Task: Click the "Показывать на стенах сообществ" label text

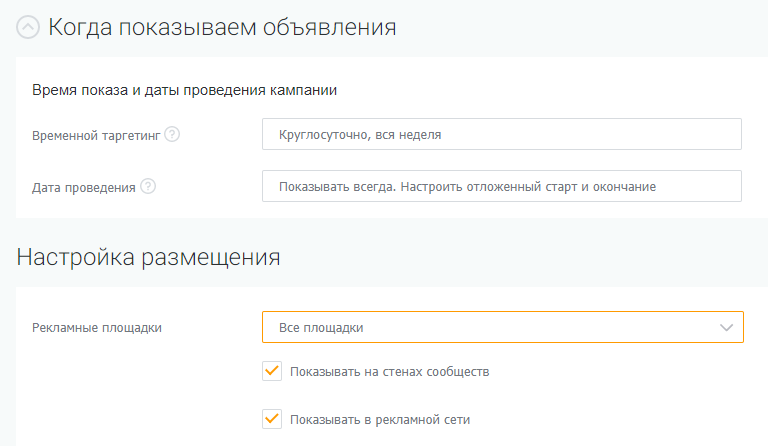Action: click(x=389, y=372)
